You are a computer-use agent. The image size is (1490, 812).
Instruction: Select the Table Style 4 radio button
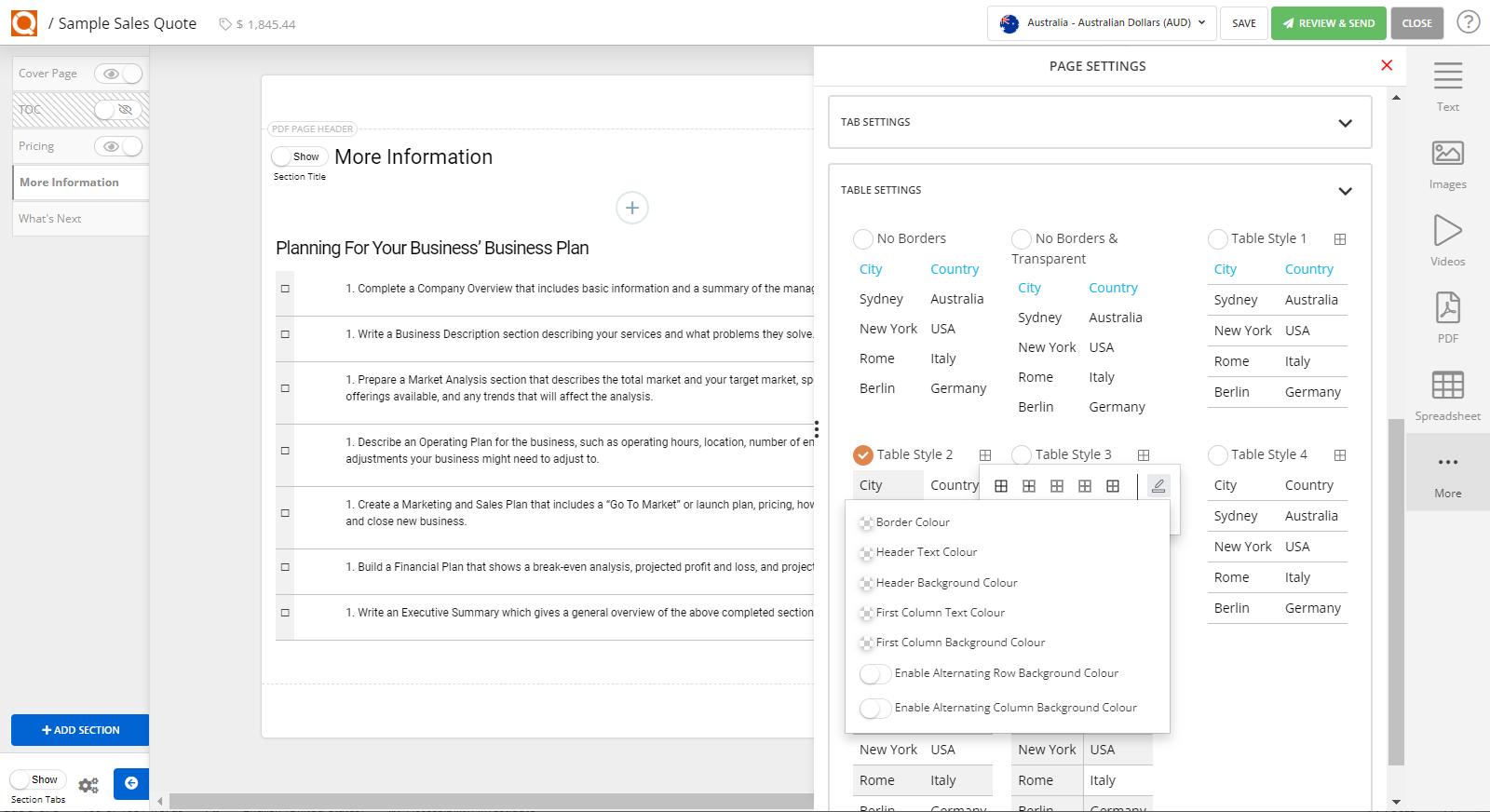tap(1217, 455)
